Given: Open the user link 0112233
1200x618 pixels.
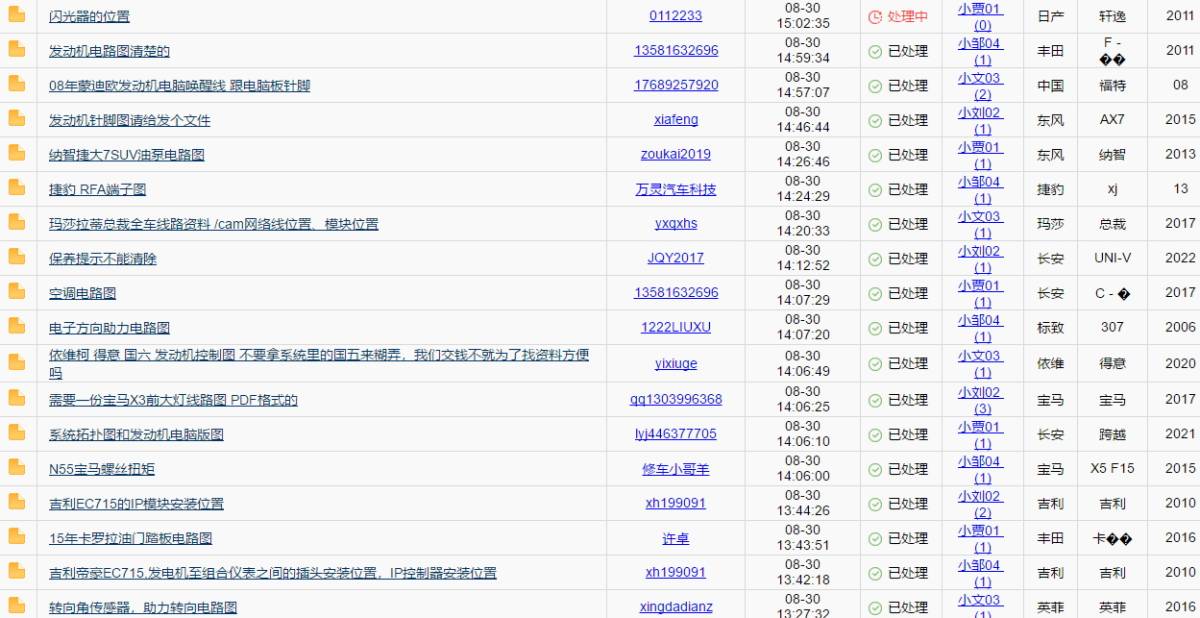Looking at the screenshot, I should (x=674, y=15).
